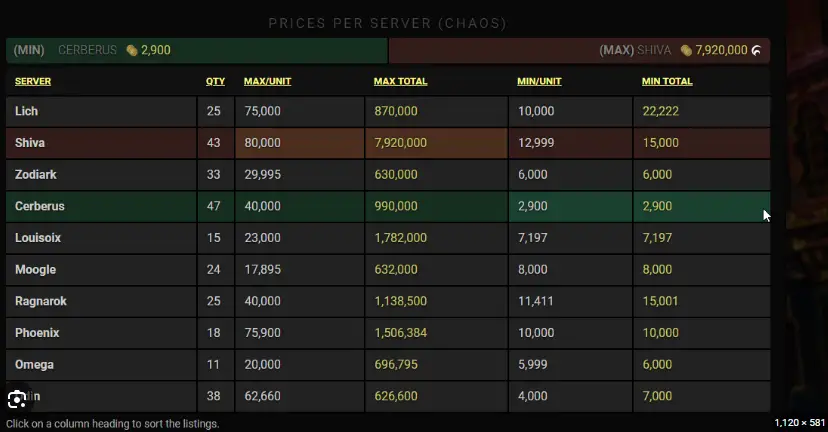The height and width of the screenshot is (432, 828).
Task: Sort by MAX TOTAL column heading
Action: tap(400, 81)
